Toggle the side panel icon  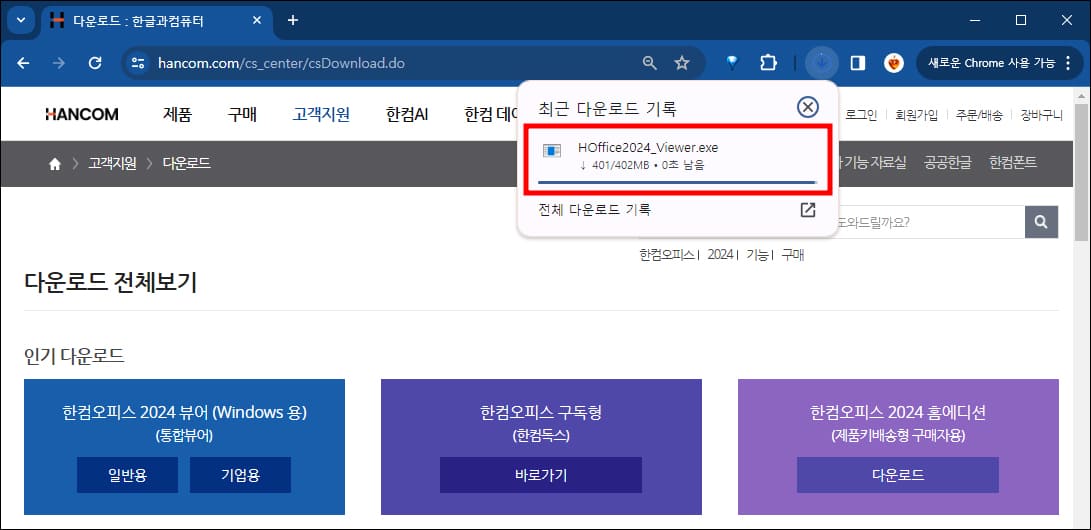click(x=858, y=63)
